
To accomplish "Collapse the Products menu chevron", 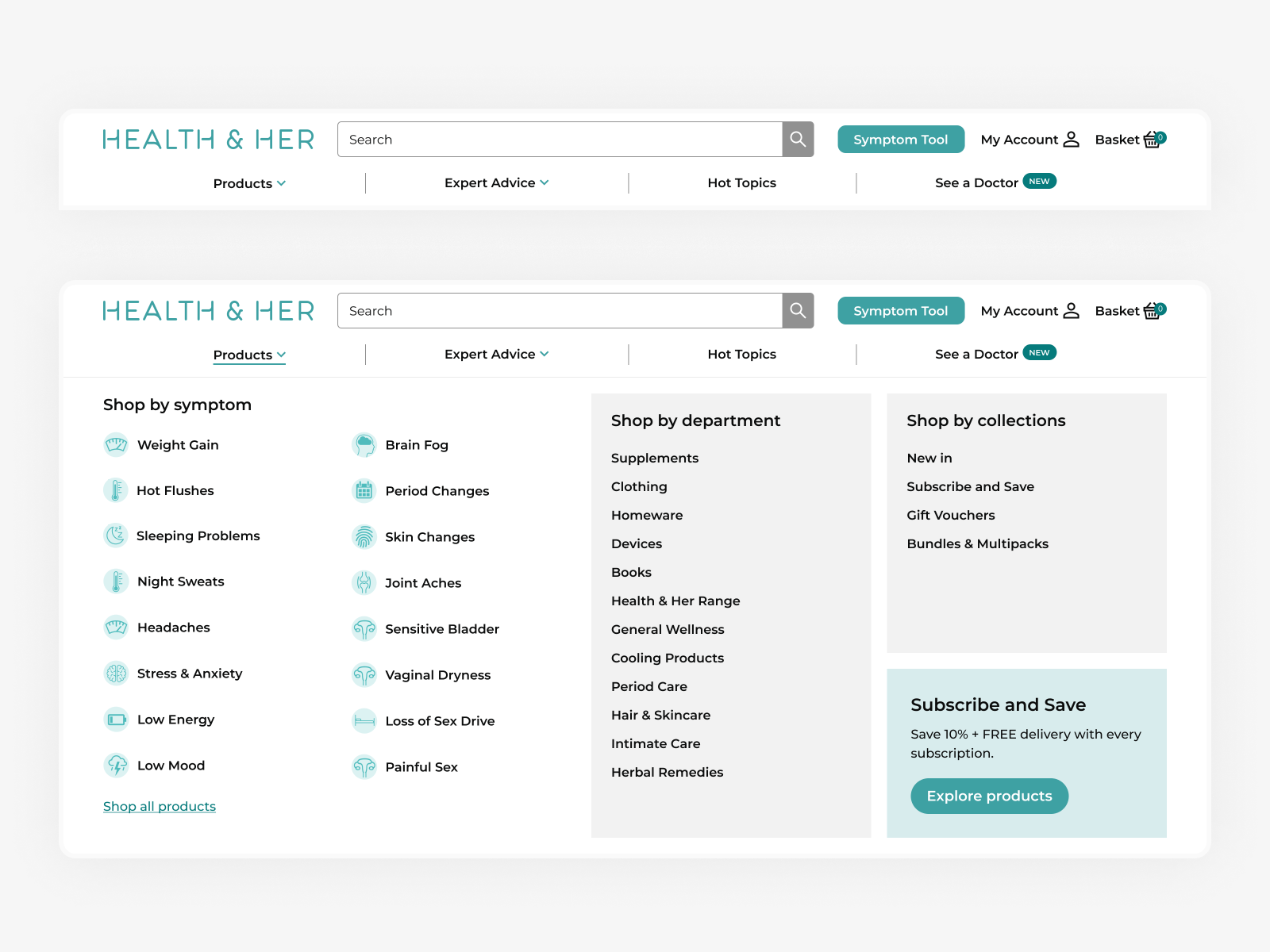I will [x=283, y=355].
